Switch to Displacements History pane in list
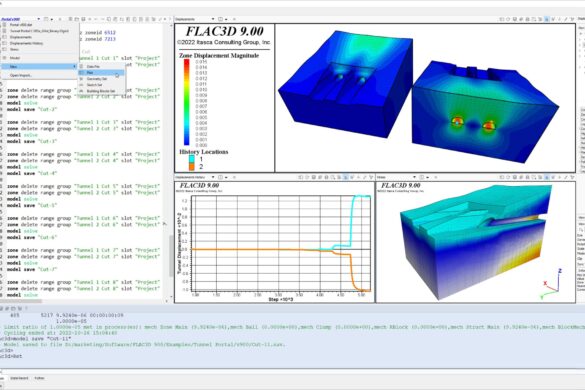 coord(26,43)
